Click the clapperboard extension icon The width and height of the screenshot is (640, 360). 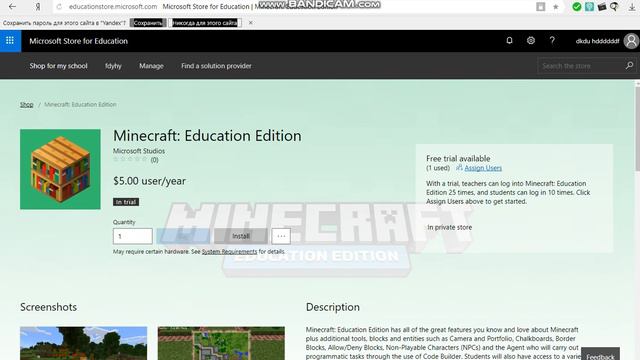602,7
